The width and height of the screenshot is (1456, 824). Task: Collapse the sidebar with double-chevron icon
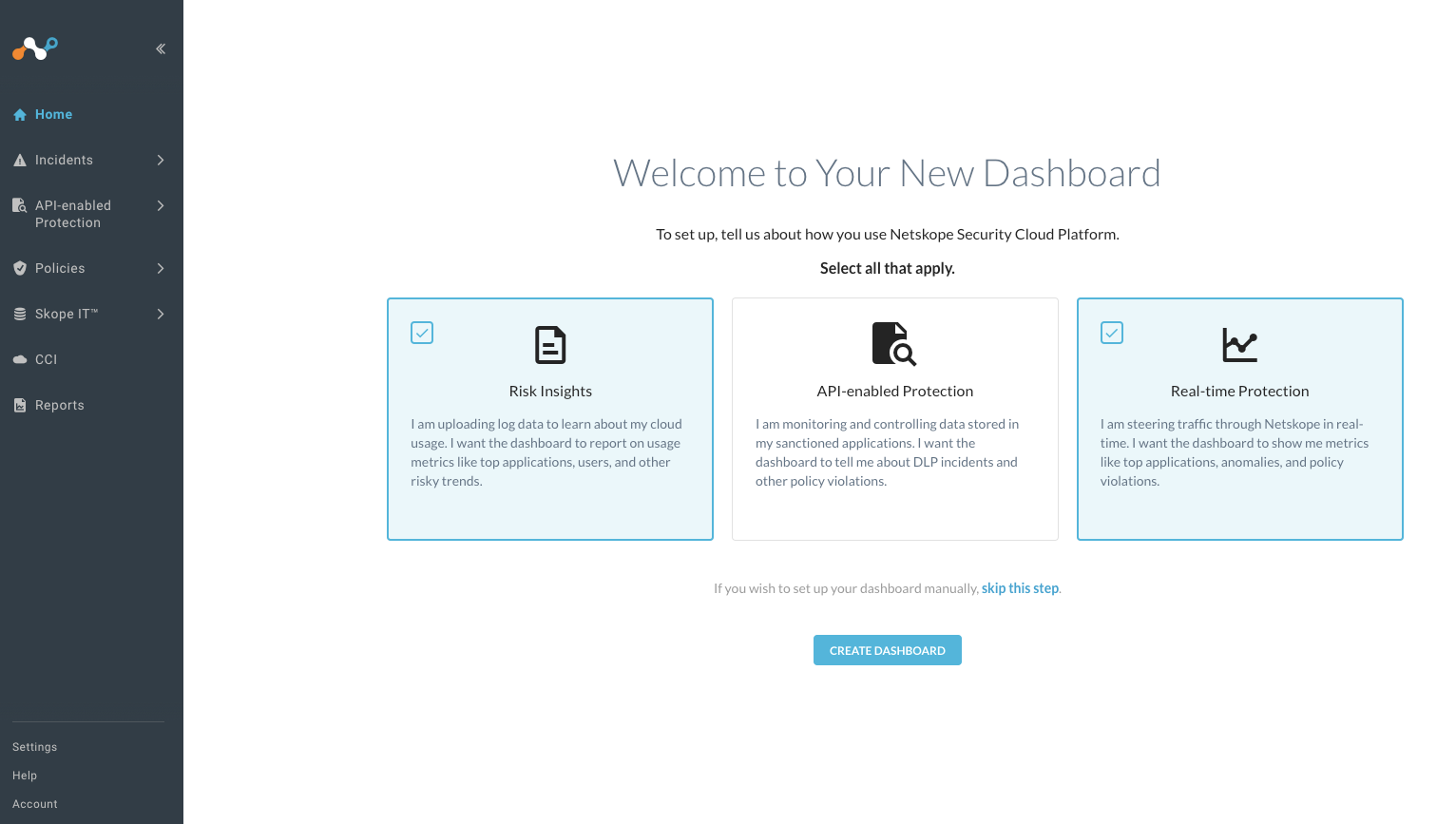coord(161,48)
